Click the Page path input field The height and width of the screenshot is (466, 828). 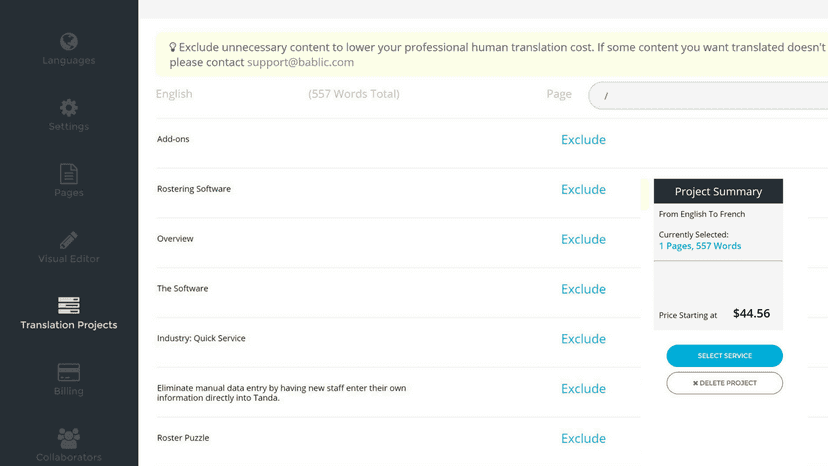708,96
